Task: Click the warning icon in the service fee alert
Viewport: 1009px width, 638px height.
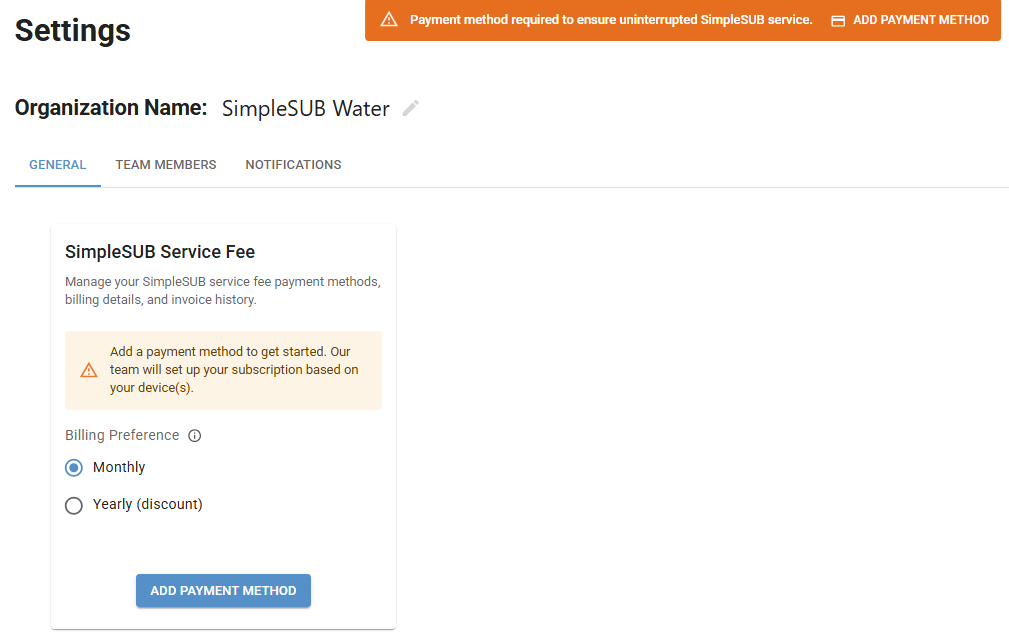Action: click(89, 370)
